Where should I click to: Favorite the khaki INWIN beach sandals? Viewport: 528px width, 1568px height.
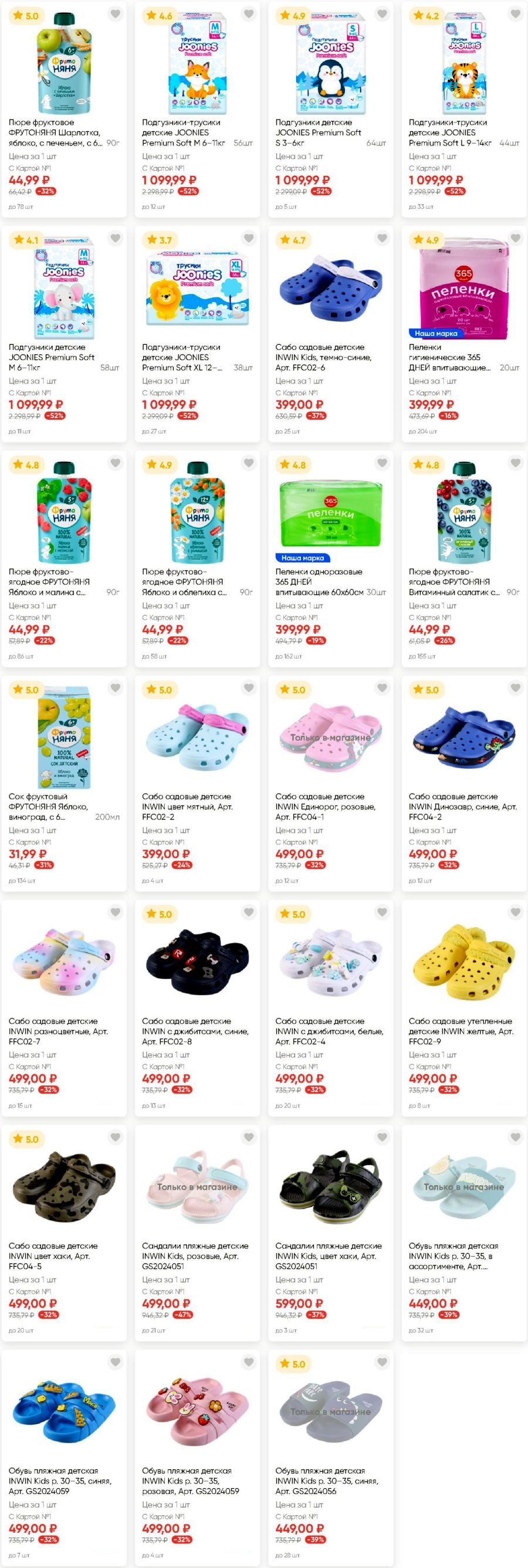coord(382,1137)
